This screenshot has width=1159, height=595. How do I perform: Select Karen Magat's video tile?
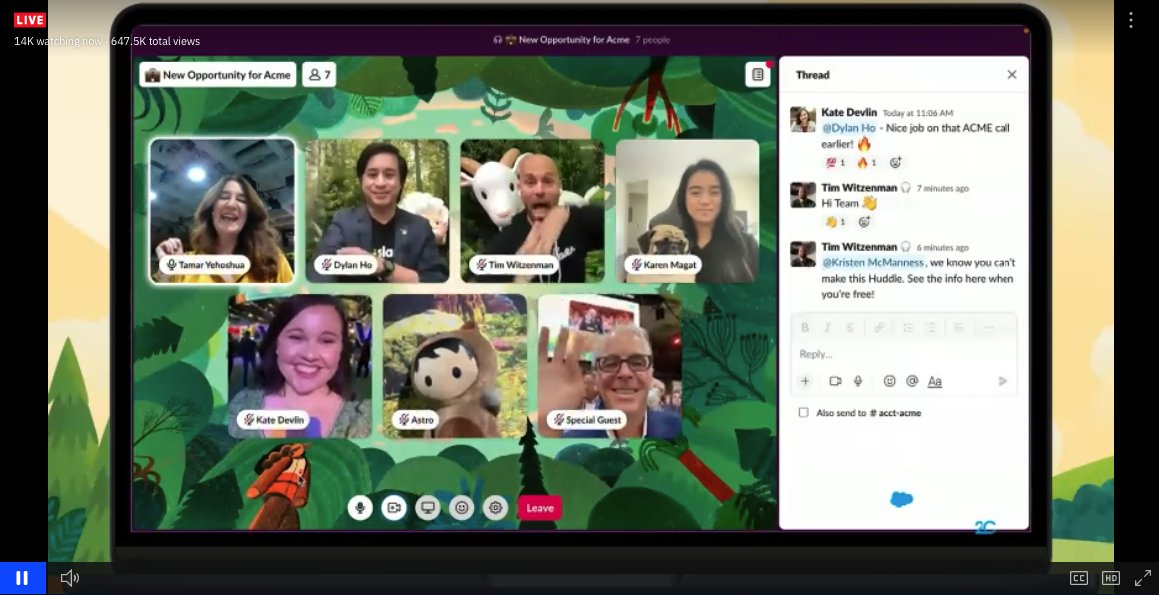pyautogui.click(x=687, y=211)
